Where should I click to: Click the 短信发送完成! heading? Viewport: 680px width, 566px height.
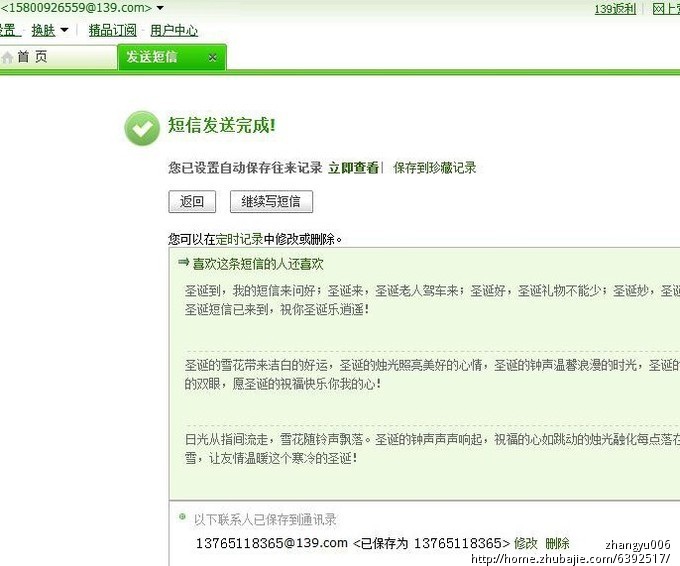pyautogui.click(x=222, y=125)
